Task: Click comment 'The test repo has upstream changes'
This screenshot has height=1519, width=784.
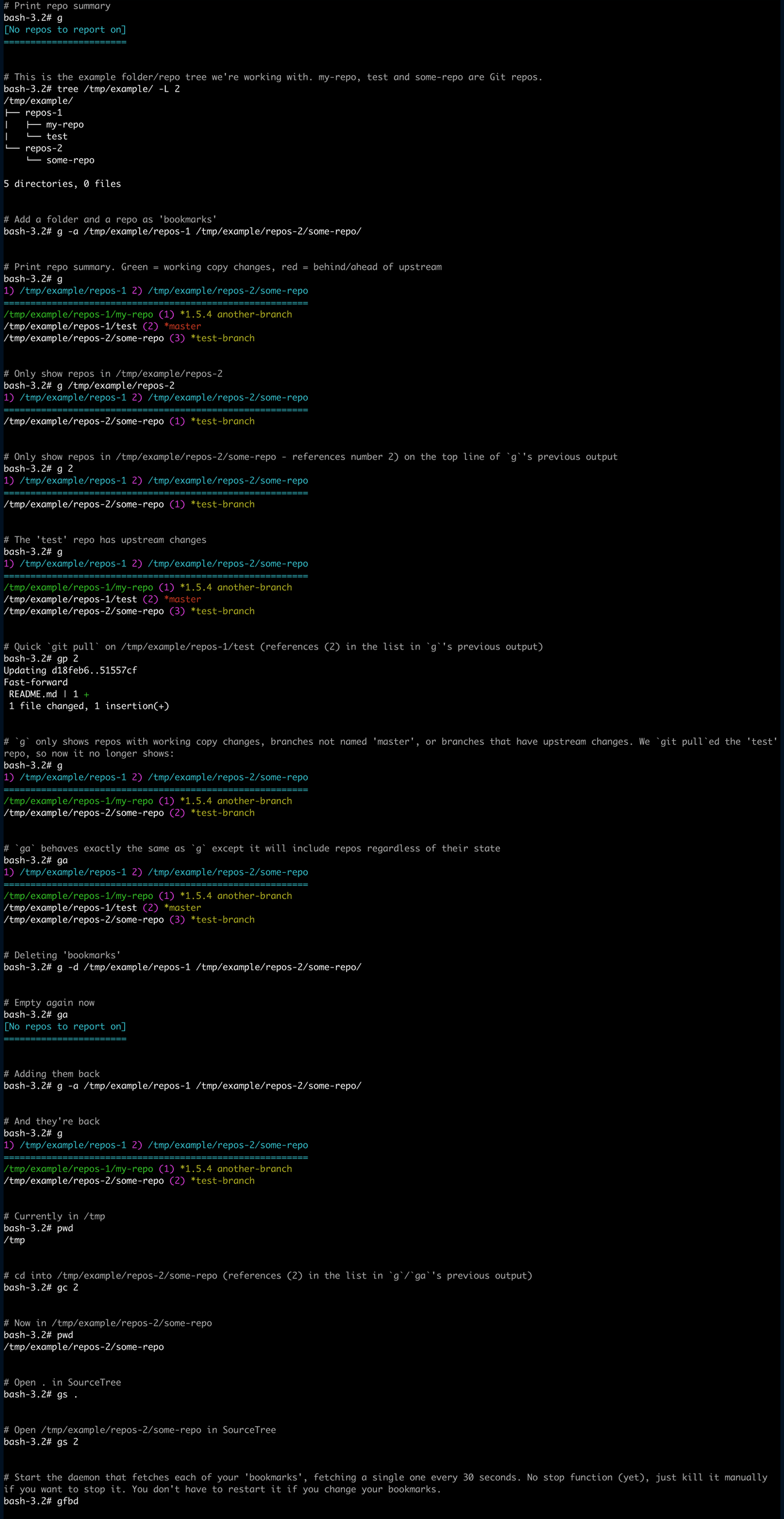Action: pyautogui.click(x=105, y=540)
